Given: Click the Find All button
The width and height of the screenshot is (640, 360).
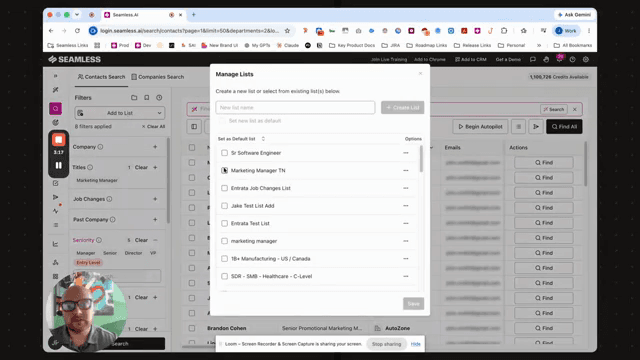Looking at the screenshot, I should 564,127.
